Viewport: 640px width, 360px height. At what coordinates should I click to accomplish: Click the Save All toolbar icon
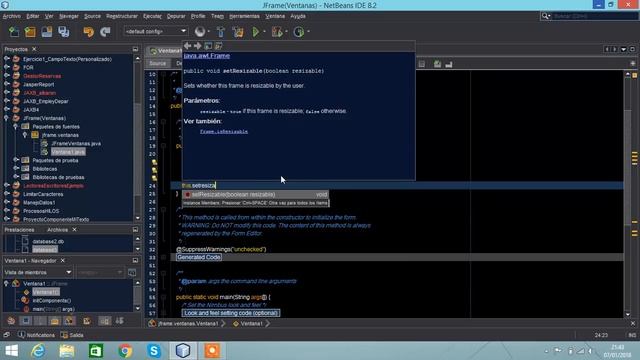point(64,32)
